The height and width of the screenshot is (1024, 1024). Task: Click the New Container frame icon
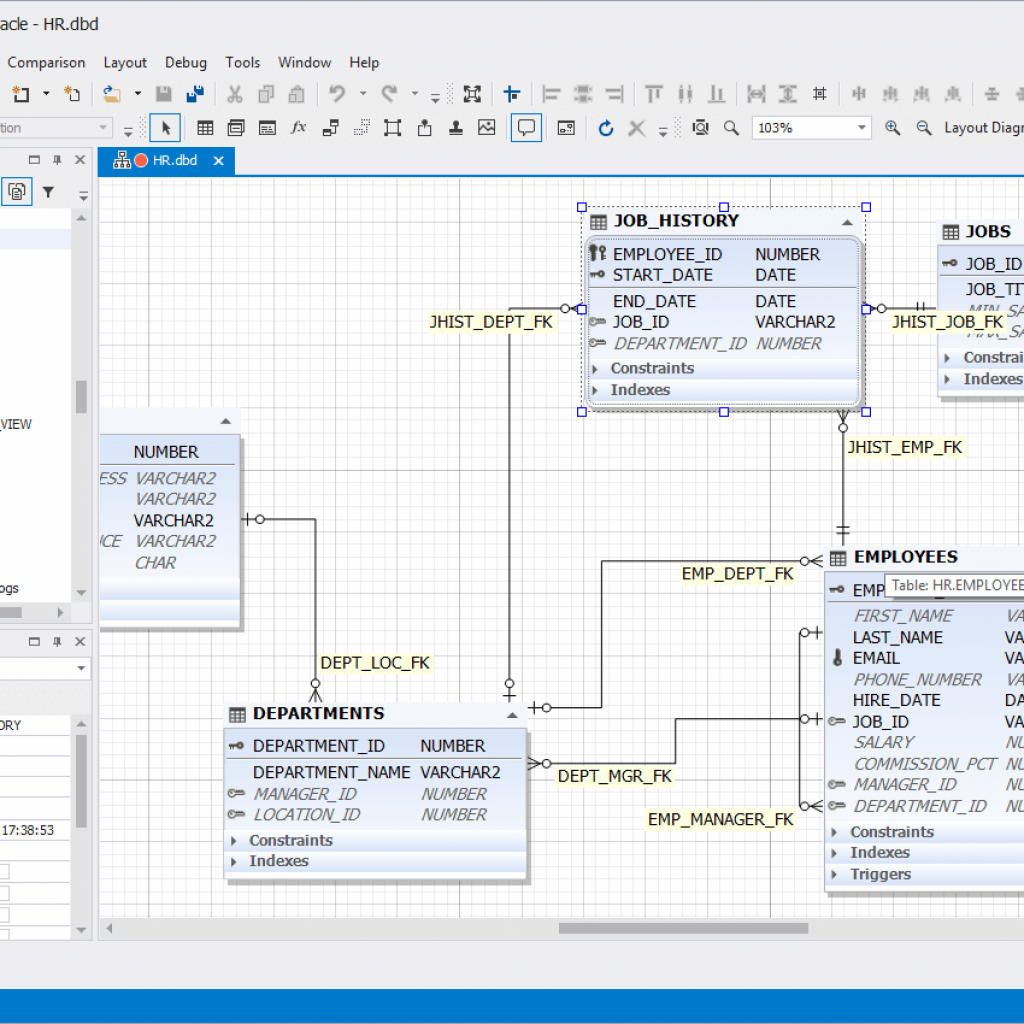(392, 128)
